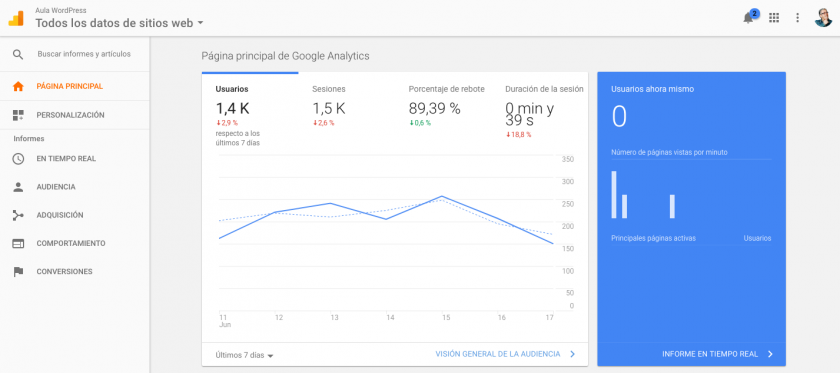Select the Duración de la sesión metric tab
840x373 pixels.
point(544,89)
